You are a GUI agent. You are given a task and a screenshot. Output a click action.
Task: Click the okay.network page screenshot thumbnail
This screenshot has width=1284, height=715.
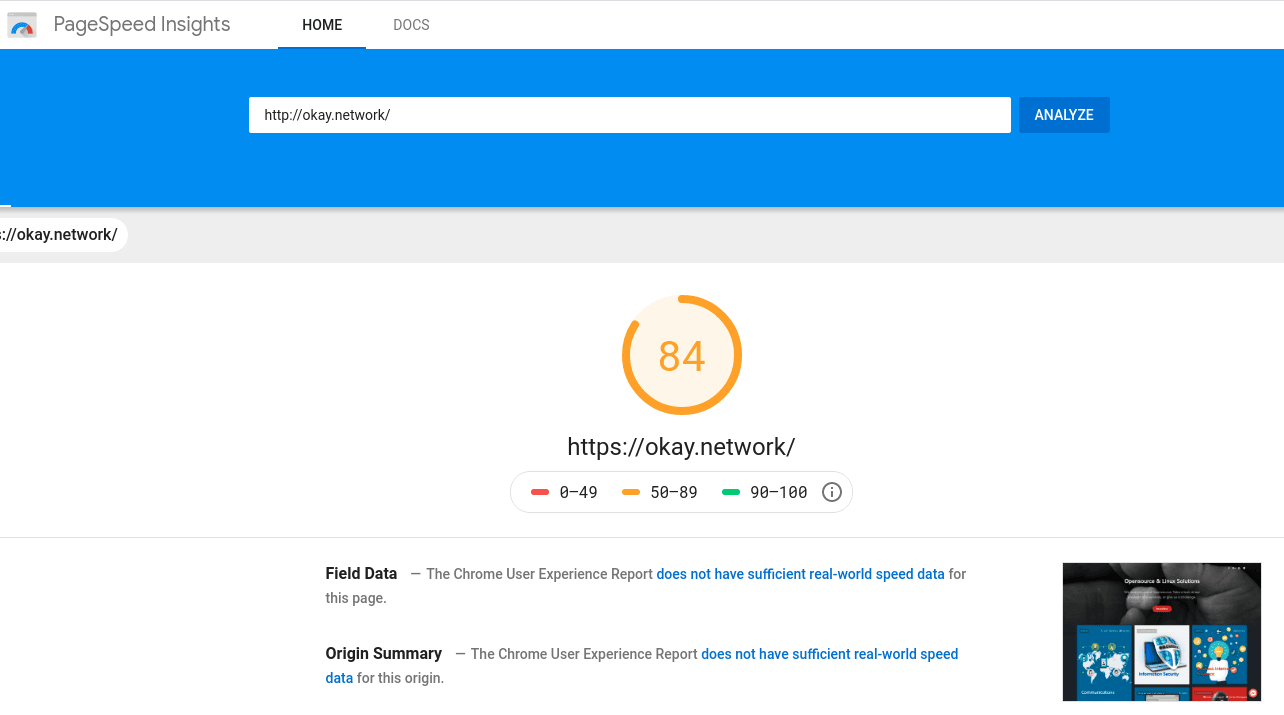point(1162,632)
